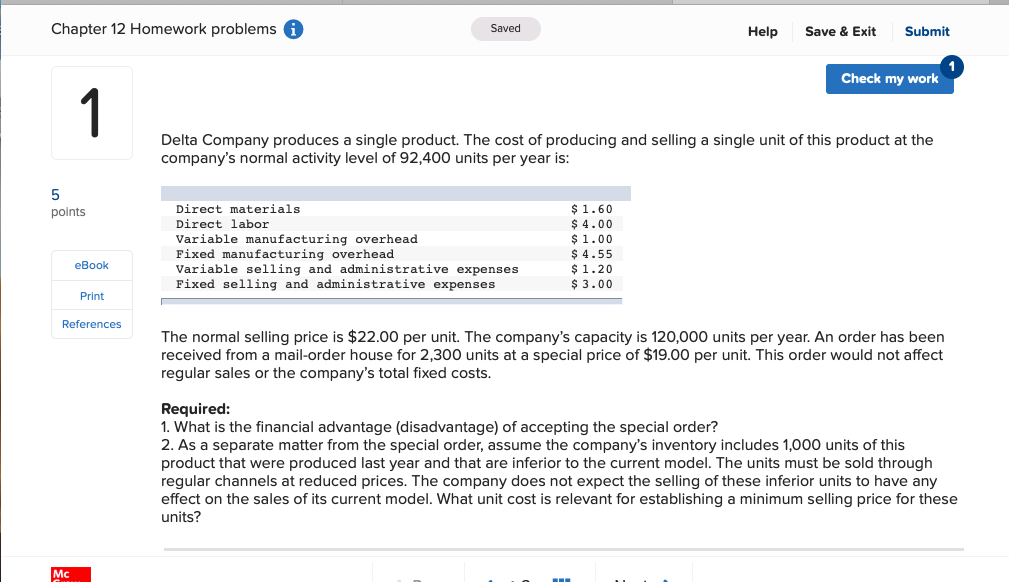Click the Prev arrow icon
Viewport: 1009px width, 582px height.
tap(398, 577)
